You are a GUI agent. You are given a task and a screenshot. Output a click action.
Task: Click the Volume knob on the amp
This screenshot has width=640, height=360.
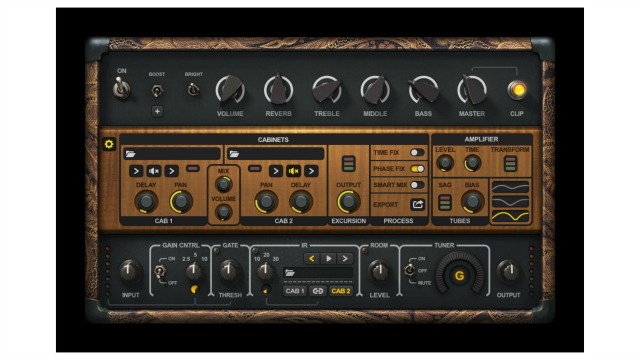[x=230, y=89]
